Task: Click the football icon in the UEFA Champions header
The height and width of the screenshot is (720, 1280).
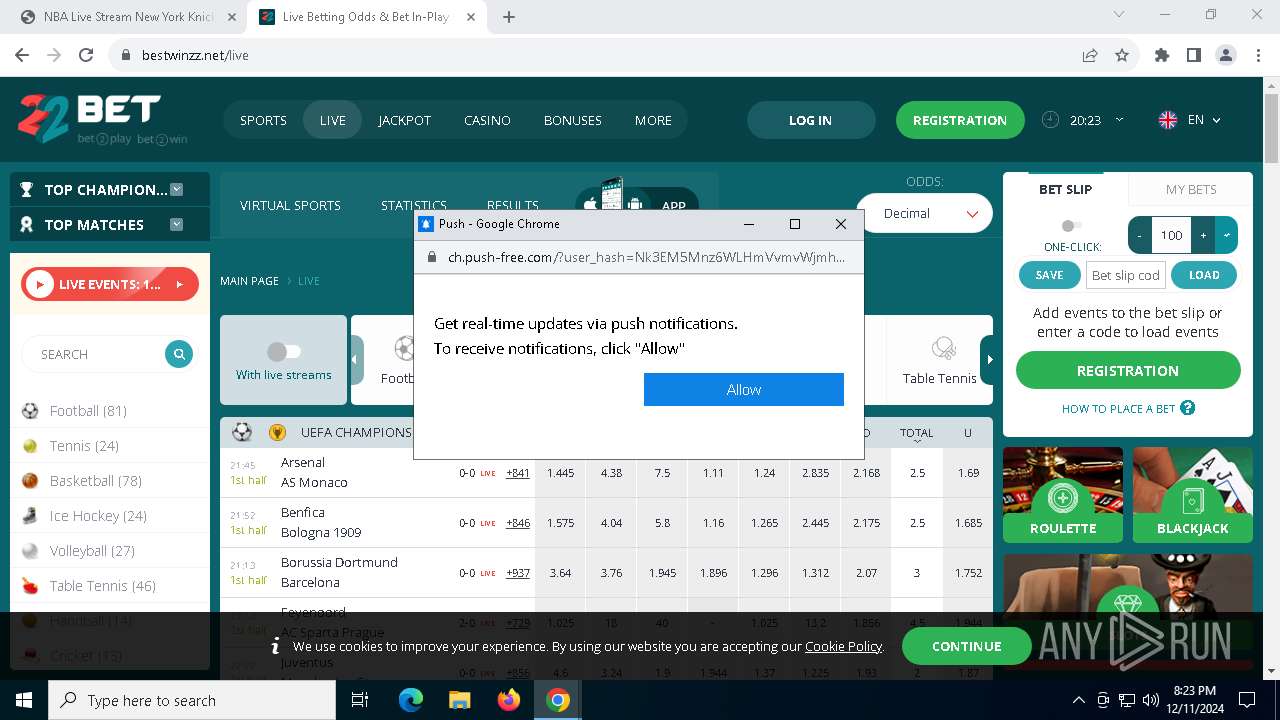Action: [242, 432]
